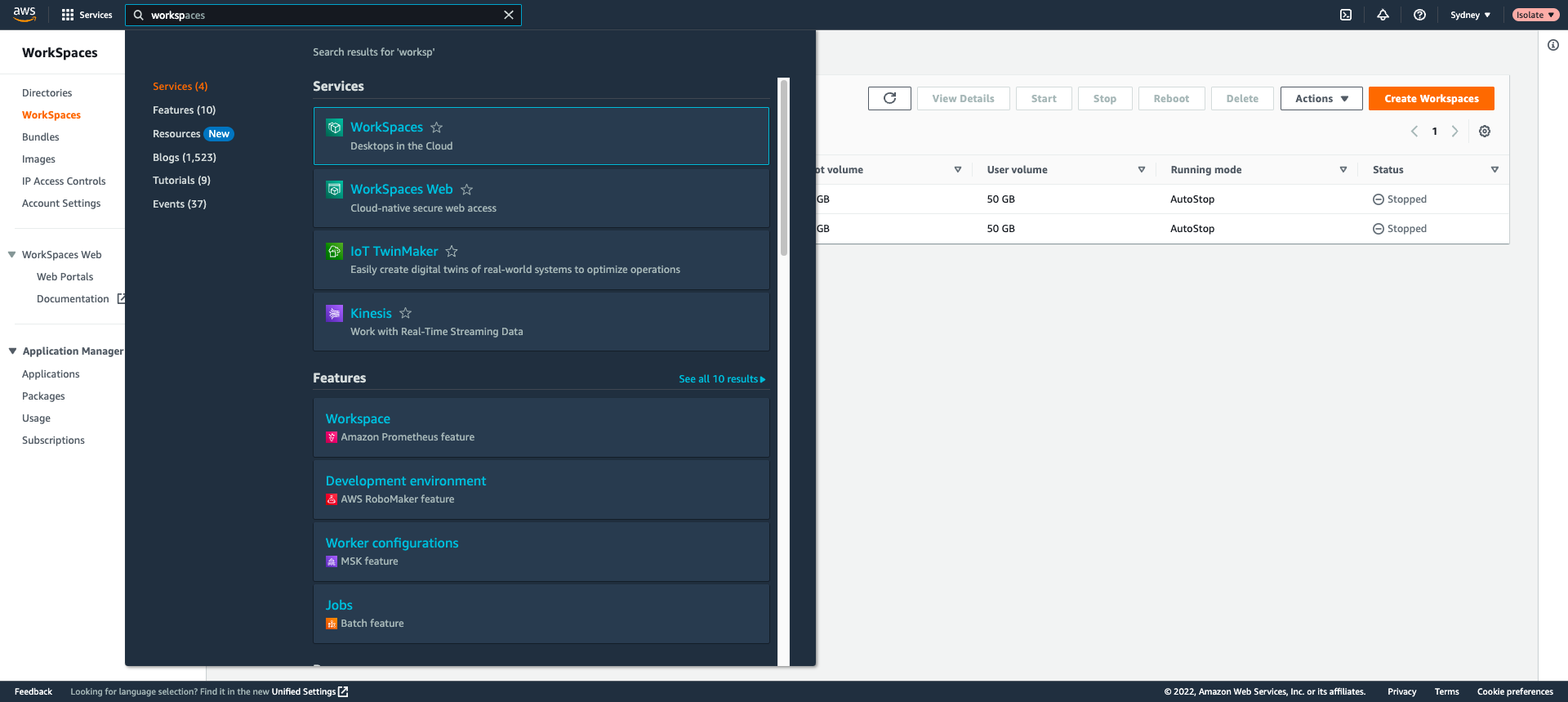Open the Actions dropdown

[x=1321, y=99]
